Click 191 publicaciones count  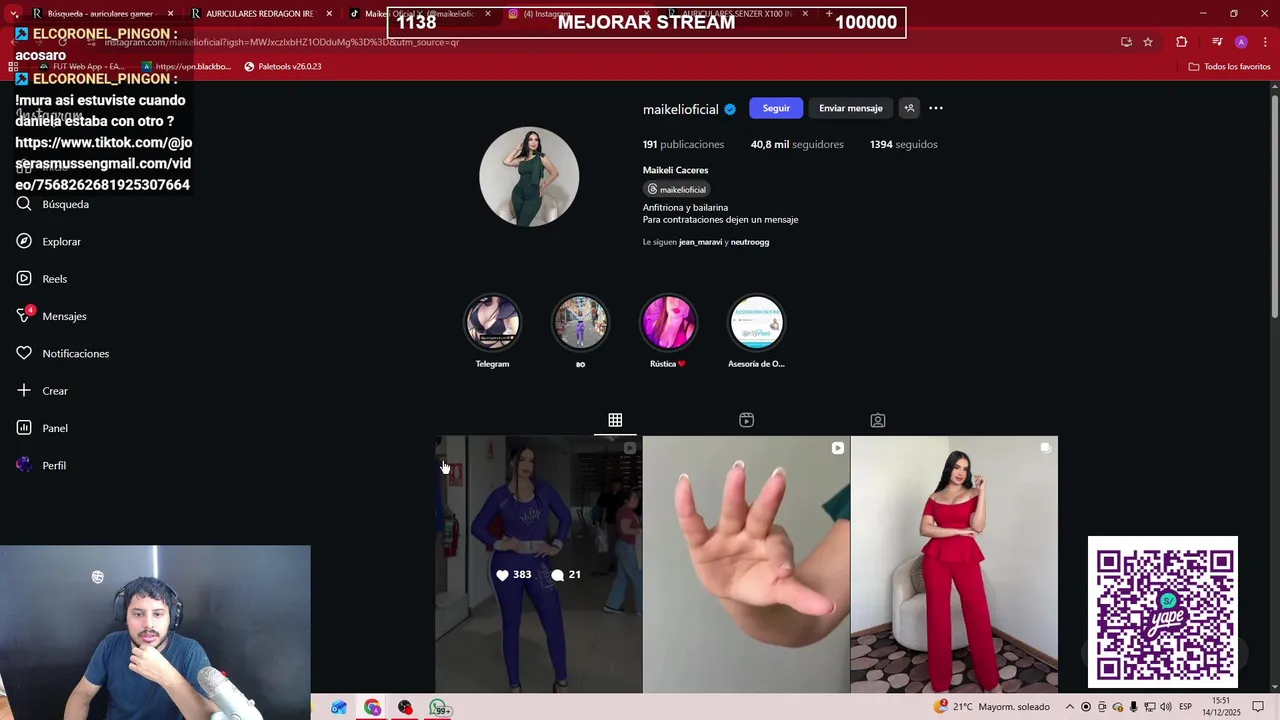pyautogui.click(x=683, y=144)
